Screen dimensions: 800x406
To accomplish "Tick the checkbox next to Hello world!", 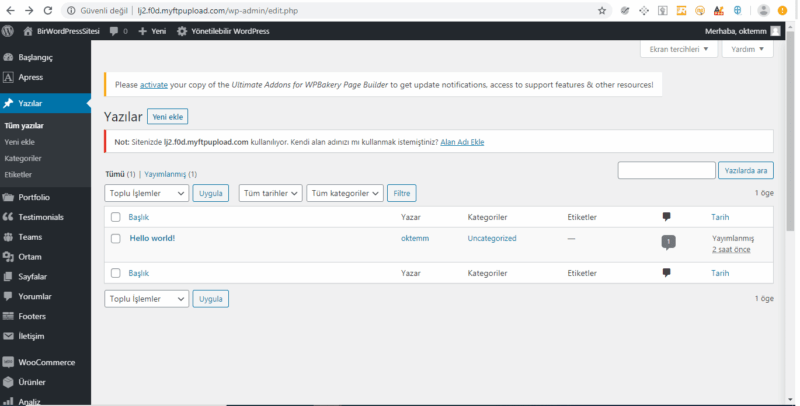I will coord(116,239).
